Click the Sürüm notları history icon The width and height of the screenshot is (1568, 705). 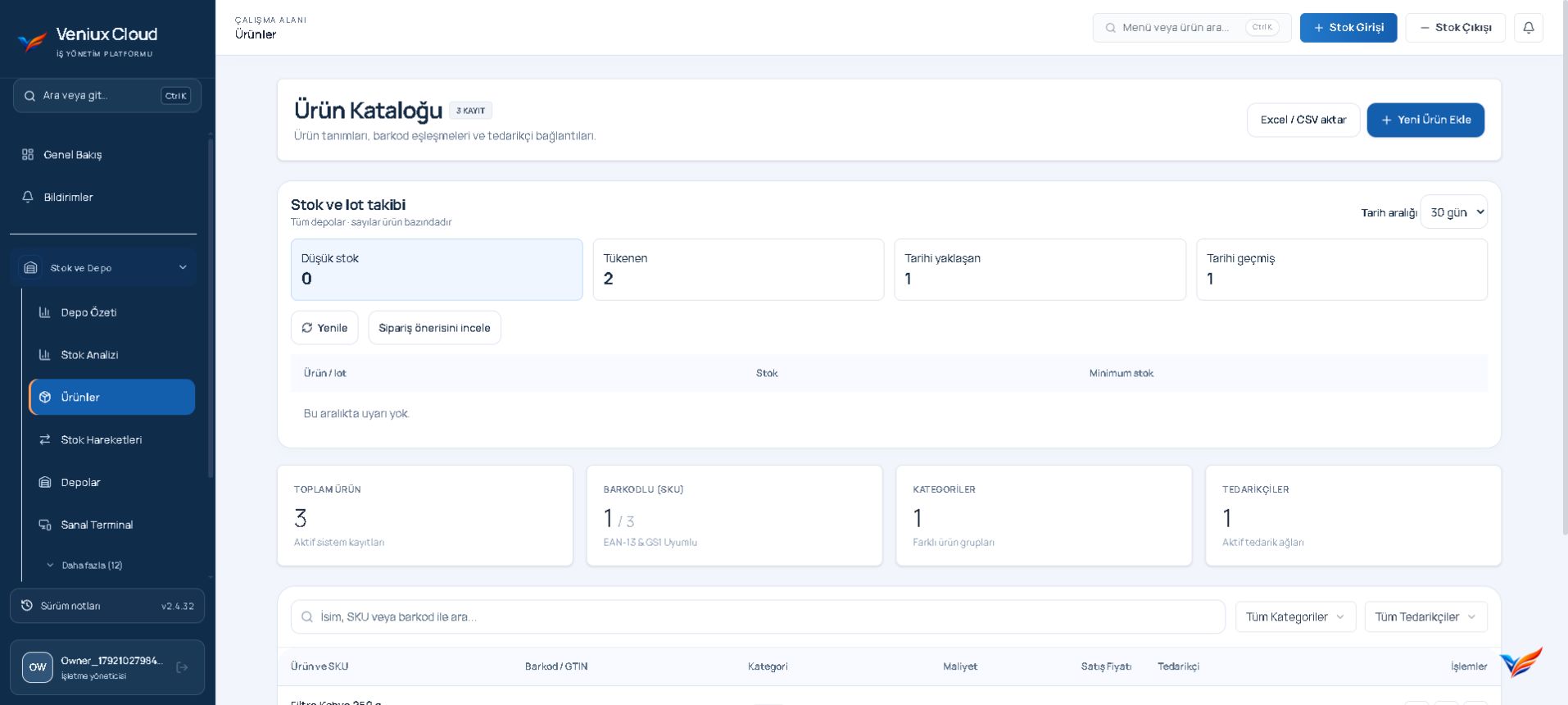point(27,606)
